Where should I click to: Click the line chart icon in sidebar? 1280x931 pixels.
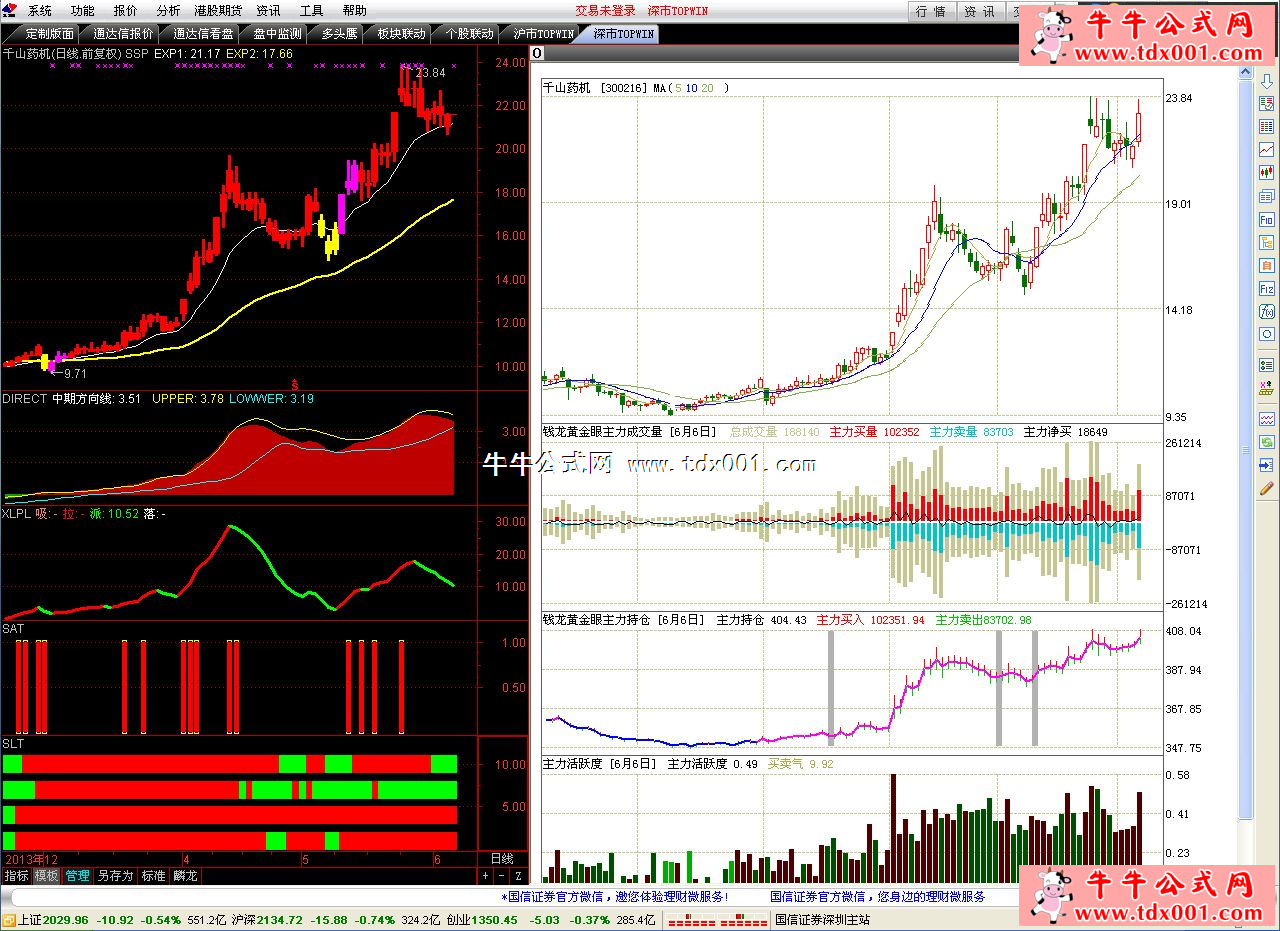[x=1267, y=149]
